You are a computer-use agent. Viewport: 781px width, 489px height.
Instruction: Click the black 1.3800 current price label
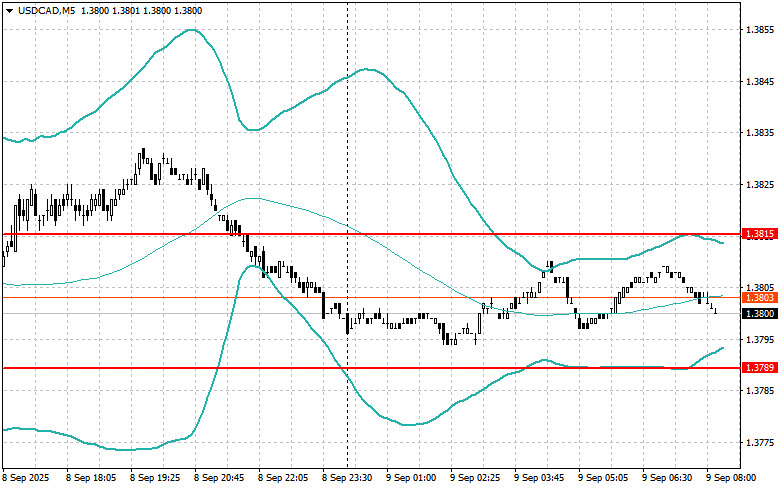click(x=760, y=314)
